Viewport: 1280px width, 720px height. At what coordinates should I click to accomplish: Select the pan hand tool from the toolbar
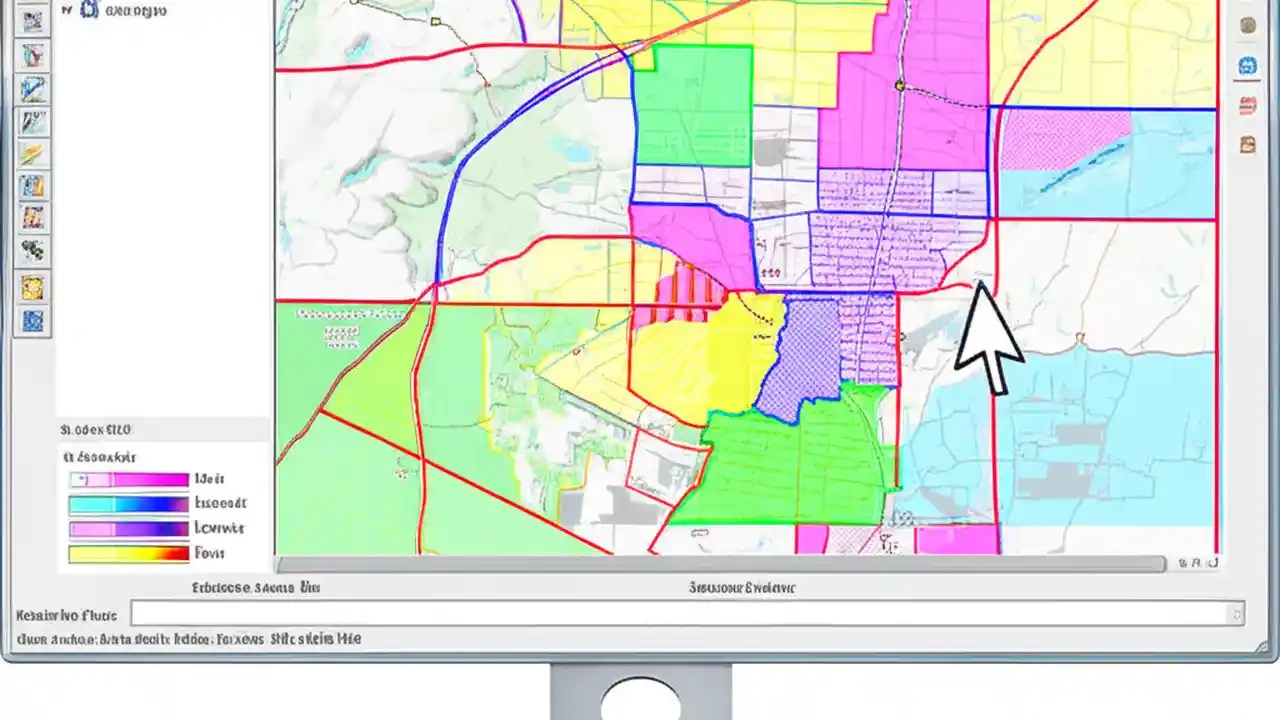pyautogui.click(x=33, y=90)
